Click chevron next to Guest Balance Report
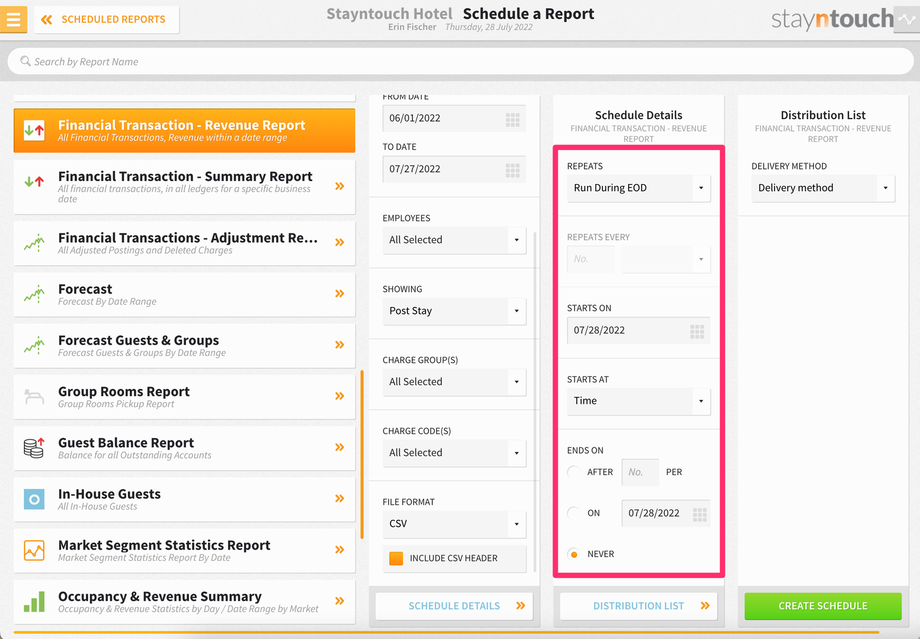 pyautogui.click(x=339, y=447)
